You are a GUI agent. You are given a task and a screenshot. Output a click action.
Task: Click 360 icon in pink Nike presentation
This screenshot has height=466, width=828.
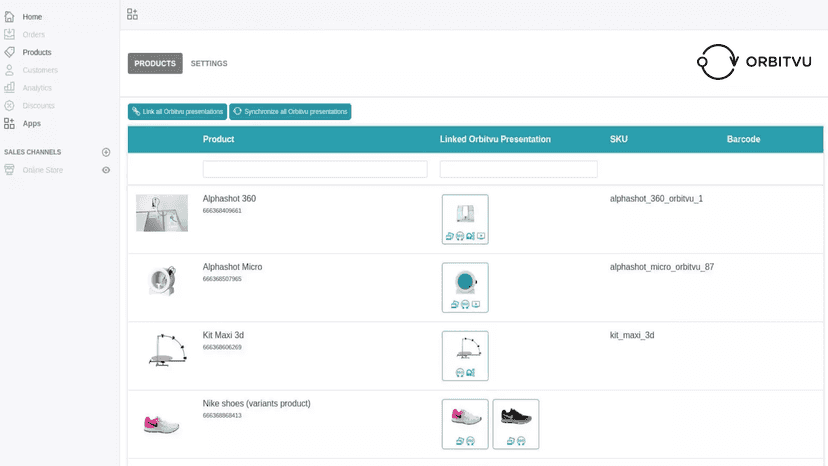(x=471, y=441)
